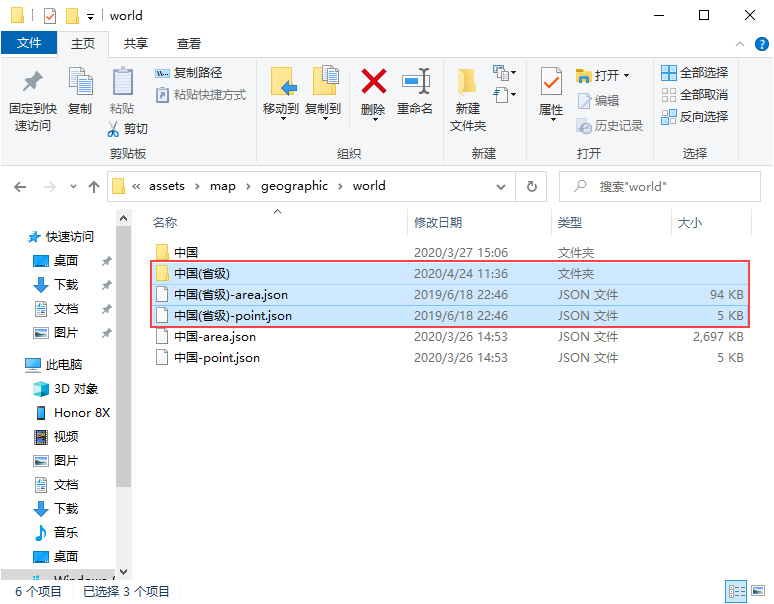
Task: Open 快速访问 in navigation pane
Action: (x=60, y=237)
